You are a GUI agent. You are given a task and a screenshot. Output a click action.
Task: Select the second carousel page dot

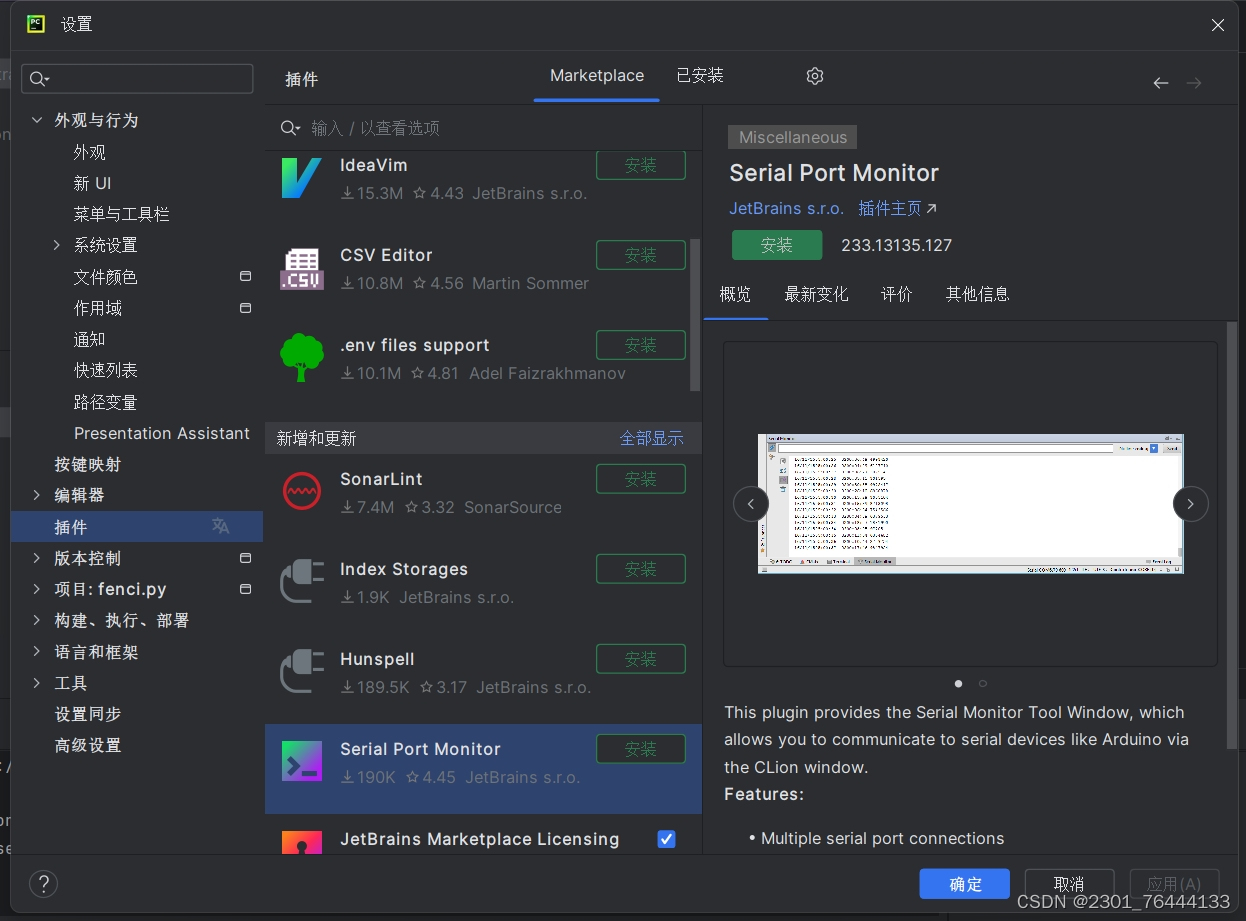click(983, 684)
